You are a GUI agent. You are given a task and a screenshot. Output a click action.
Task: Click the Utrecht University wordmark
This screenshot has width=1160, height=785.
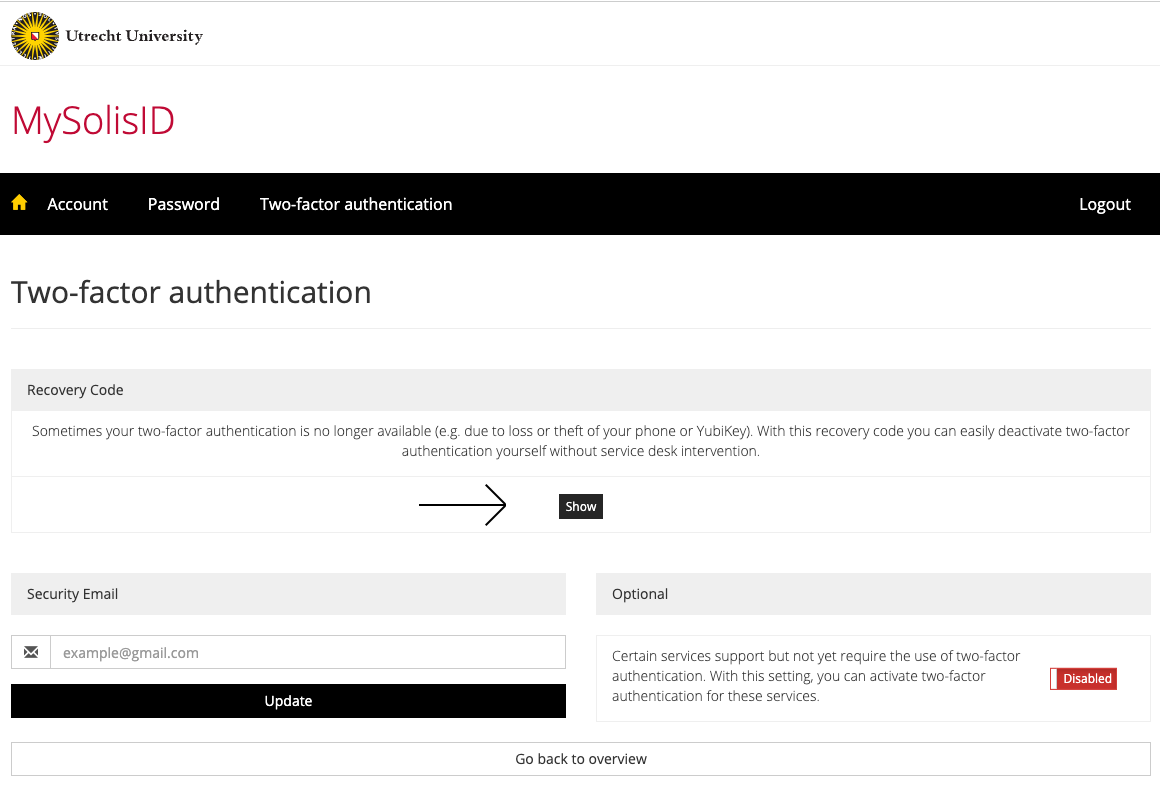(x=134, y=35)
